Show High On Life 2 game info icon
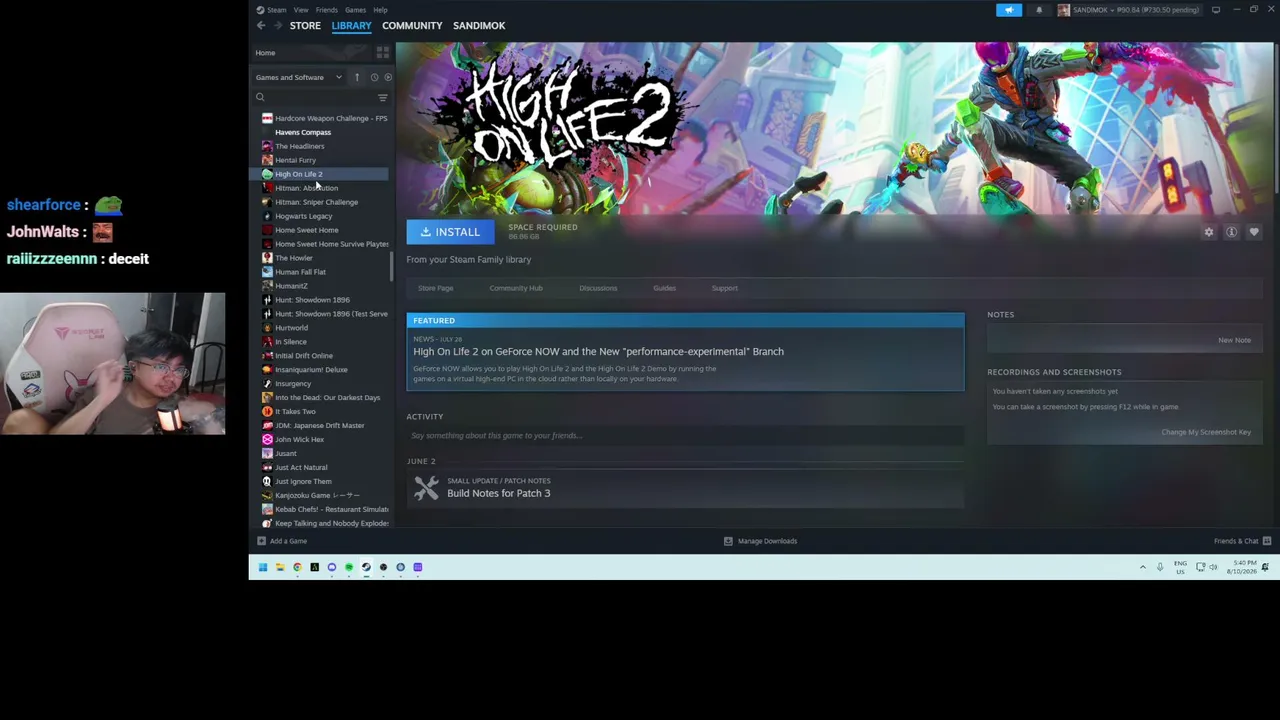1280x720 pixels. tap(1232, 232)
